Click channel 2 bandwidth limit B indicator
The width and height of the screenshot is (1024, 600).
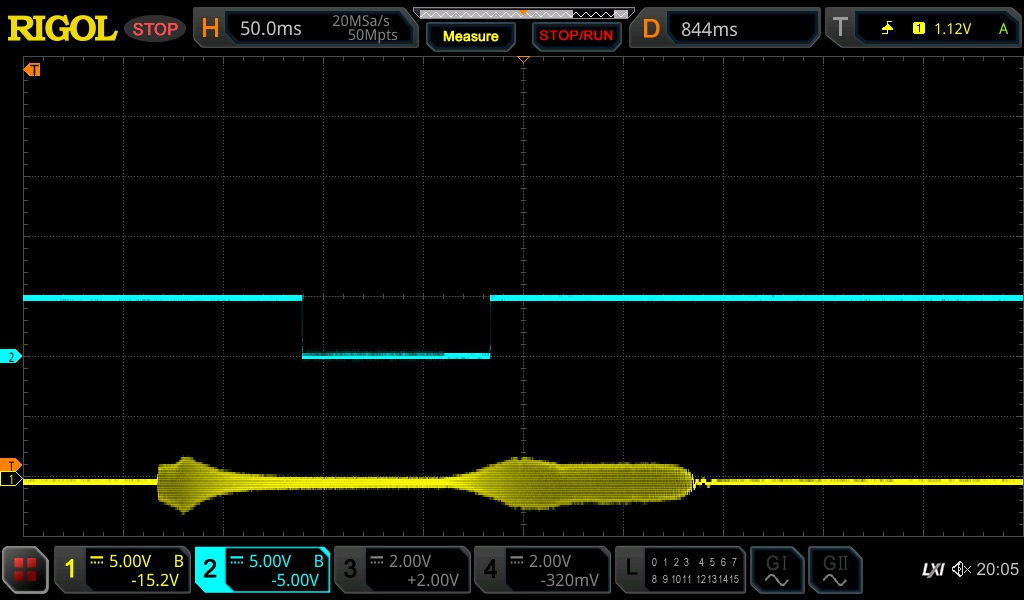(x=319, y=561)
